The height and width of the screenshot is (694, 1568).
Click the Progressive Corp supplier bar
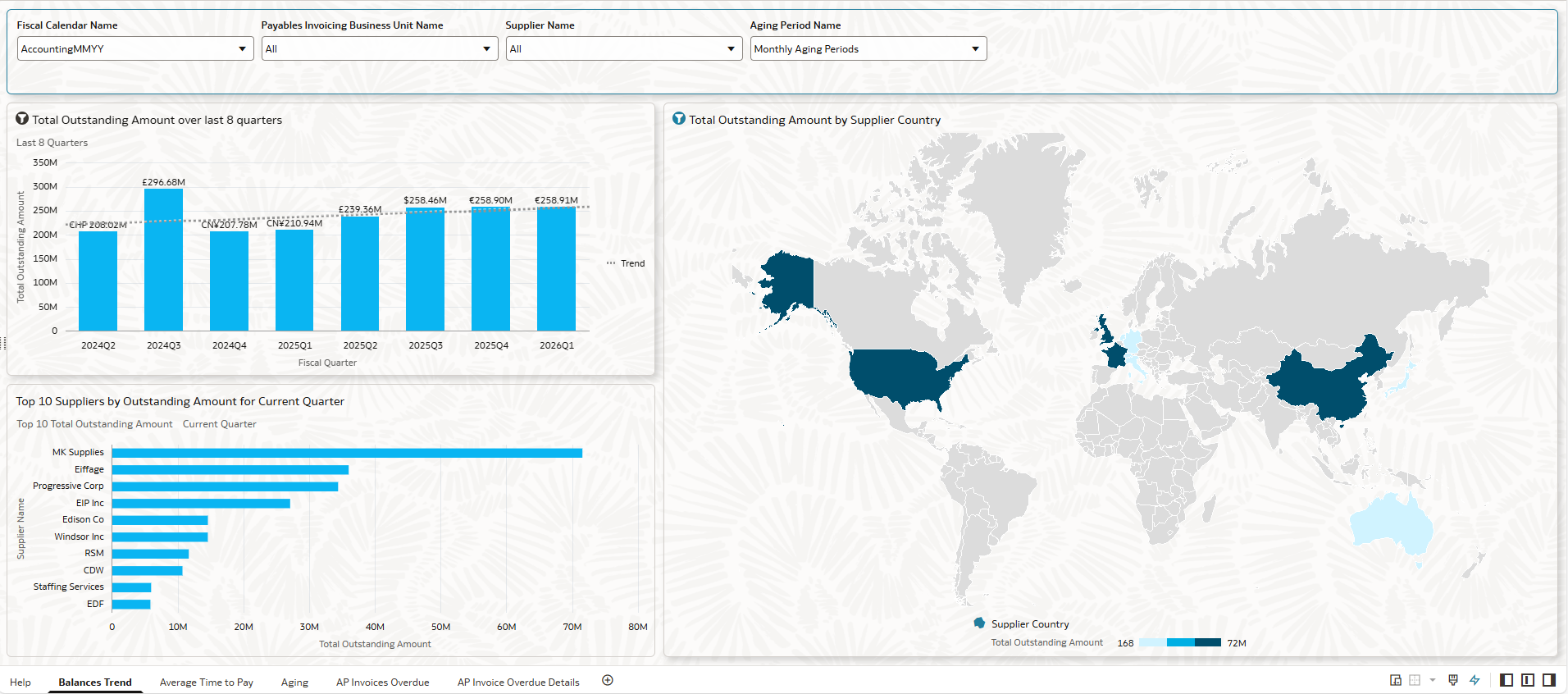click(225, 486)
